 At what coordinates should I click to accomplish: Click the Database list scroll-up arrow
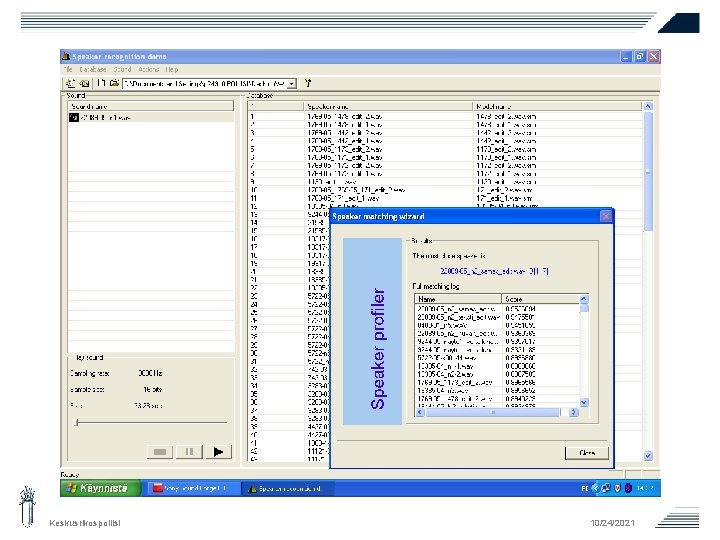[x=648, y=106]
